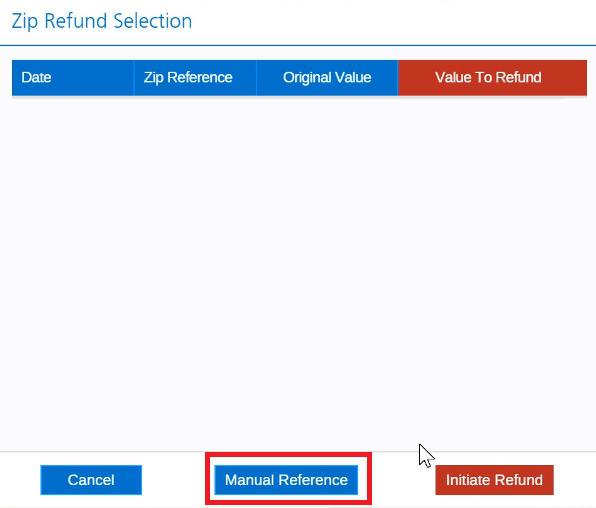Choose the red Initiate Refund button

click(494, 480)
